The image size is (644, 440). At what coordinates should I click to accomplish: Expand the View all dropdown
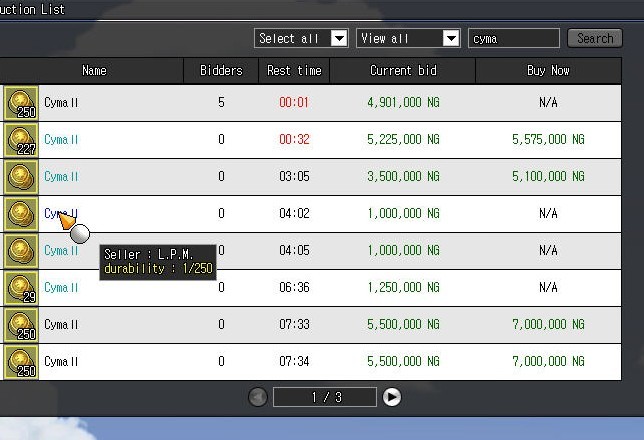tap(449, 38)
